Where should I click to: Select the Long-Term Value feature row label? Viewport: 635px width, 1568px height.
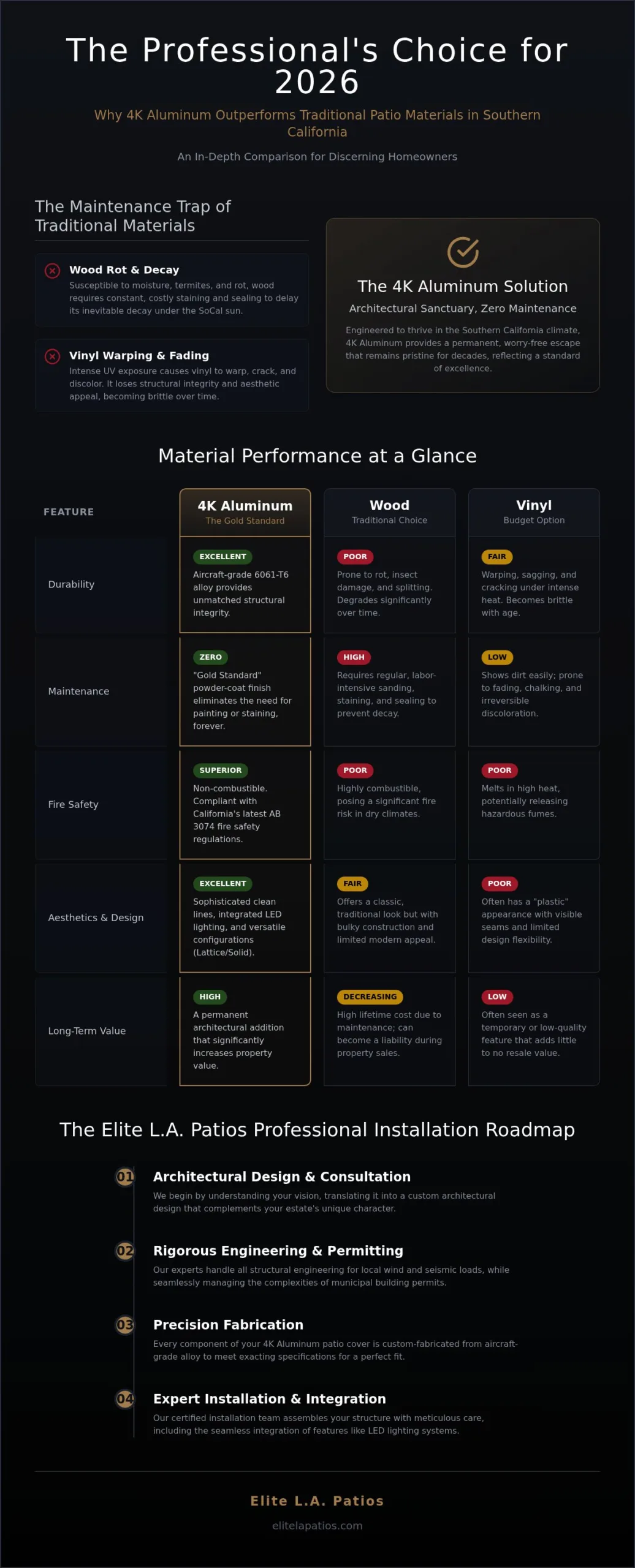pos(87,1031)
